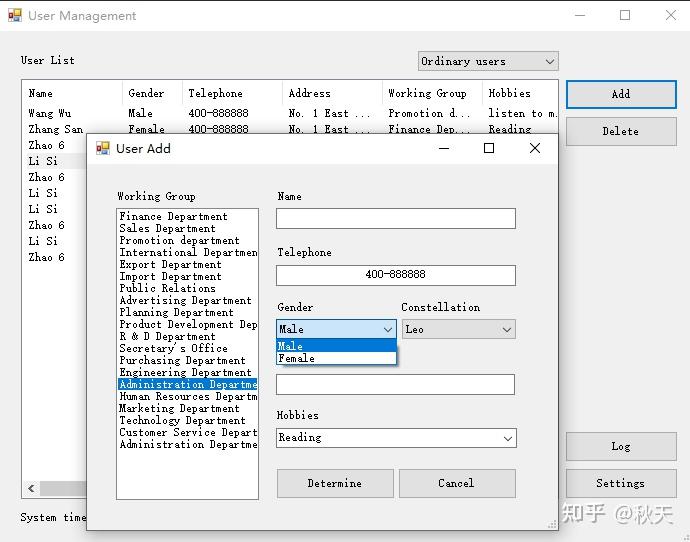The height and width of the screenshot is (542, 690).
Task: Select Product Development Department item
Action: [x=187, y=325]
